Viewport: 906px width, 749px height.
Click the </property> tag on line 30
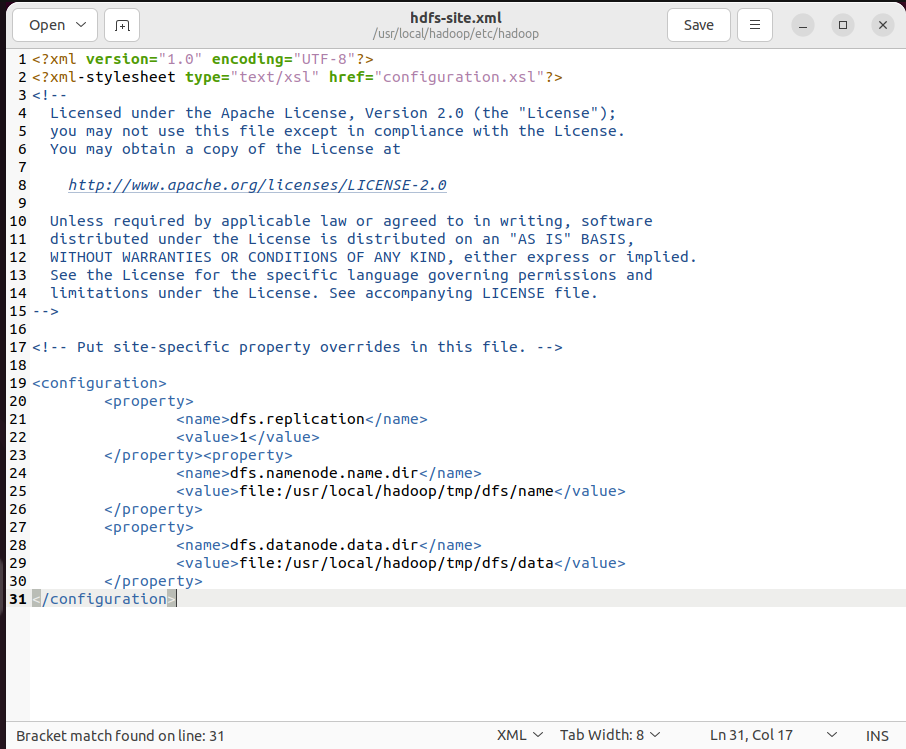point(153,581)
